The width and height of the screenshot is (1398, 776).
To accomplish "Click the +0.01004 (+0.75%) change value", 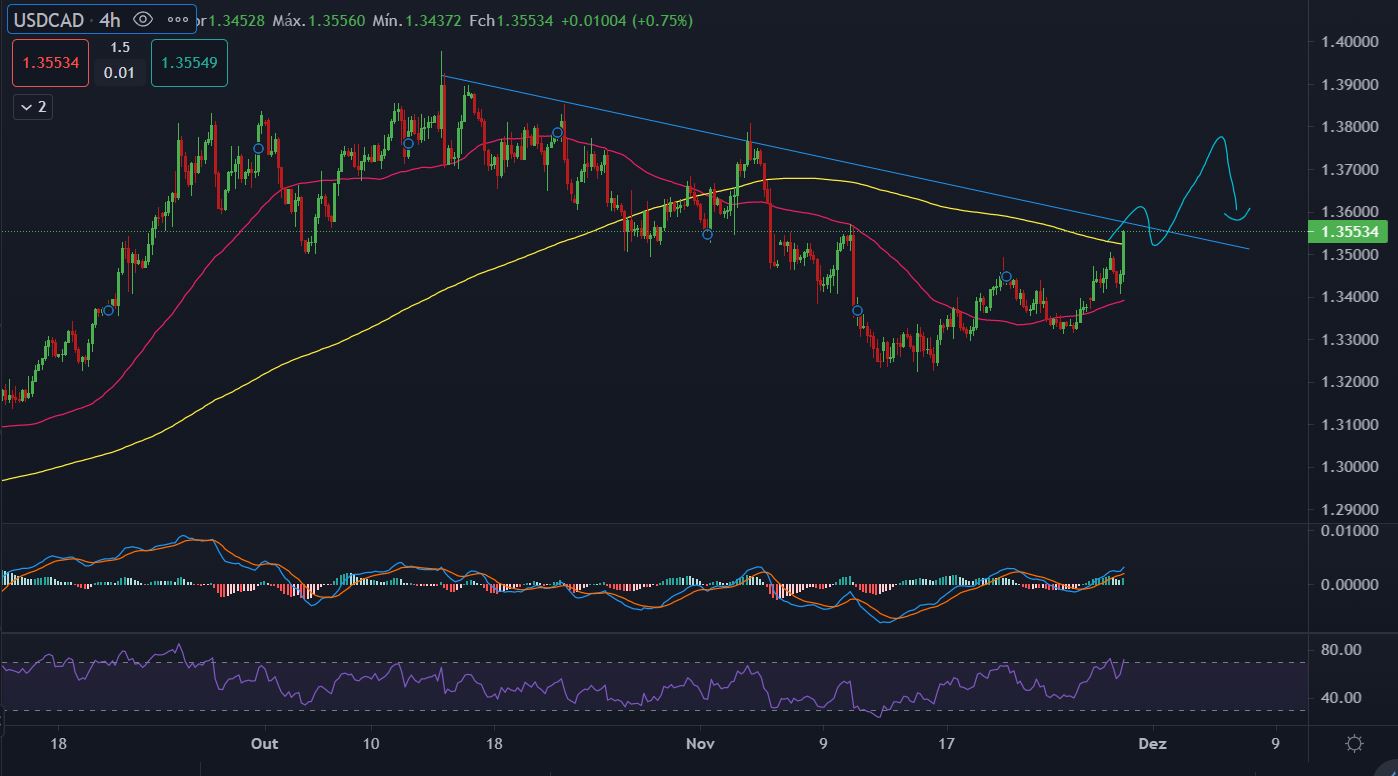I will (x=626, y=20).
